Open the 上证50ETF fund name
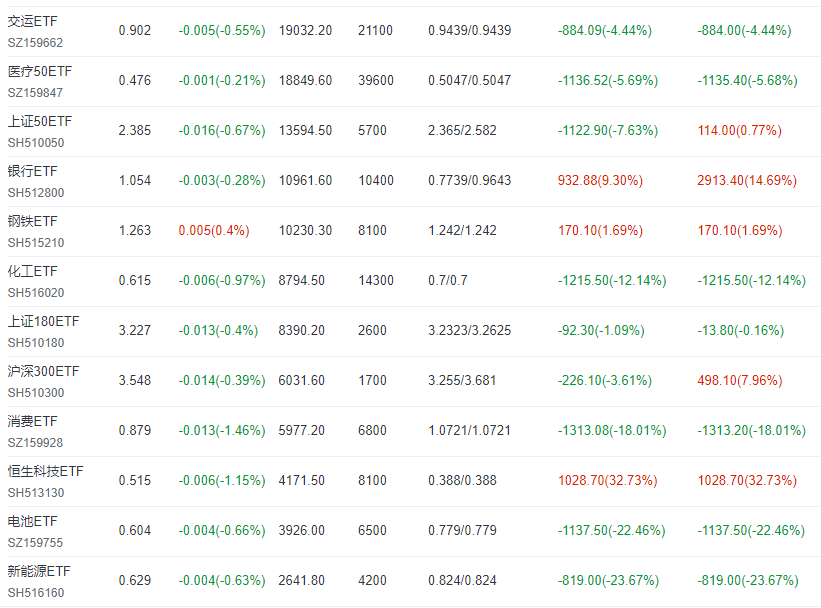 click(40, 121)
